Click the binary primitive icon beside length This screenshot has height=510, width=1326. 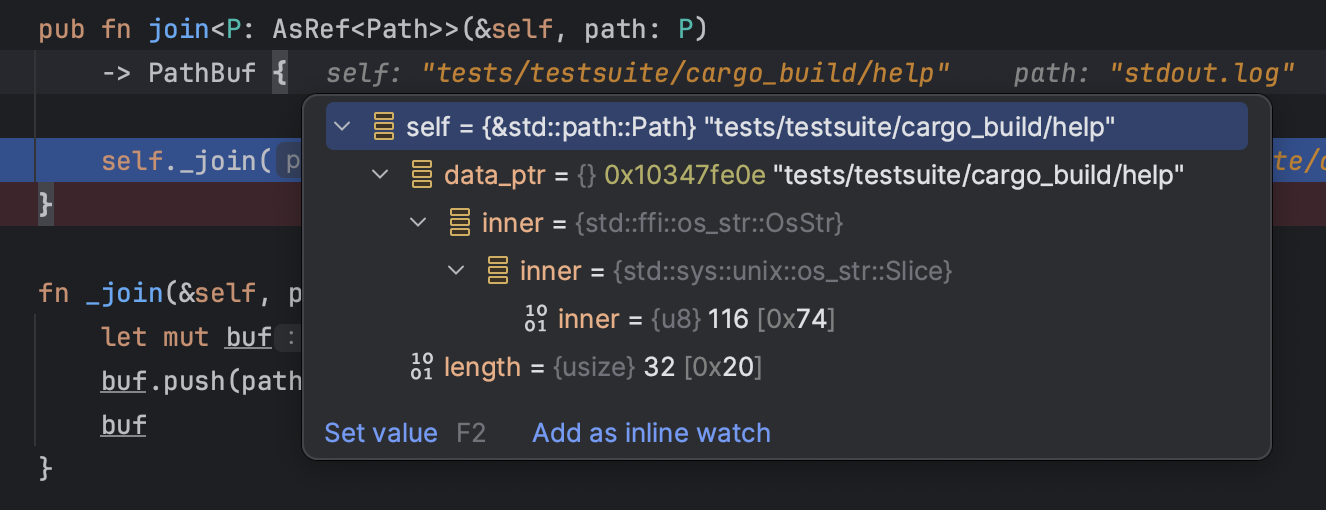click(421, 367)
